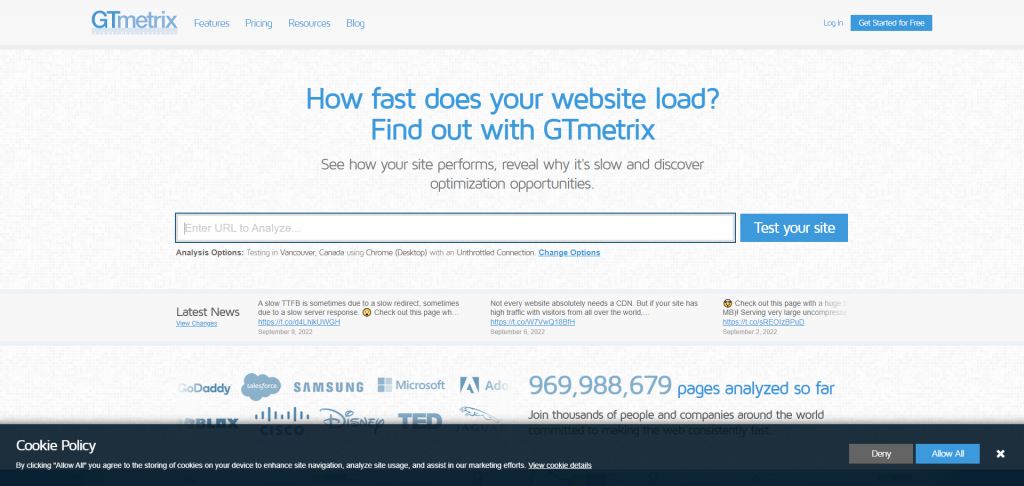The height and width of the screenshot is (486, 1024).
Task: Click Get Started for Free button
Action: click(x=891, y=23)
